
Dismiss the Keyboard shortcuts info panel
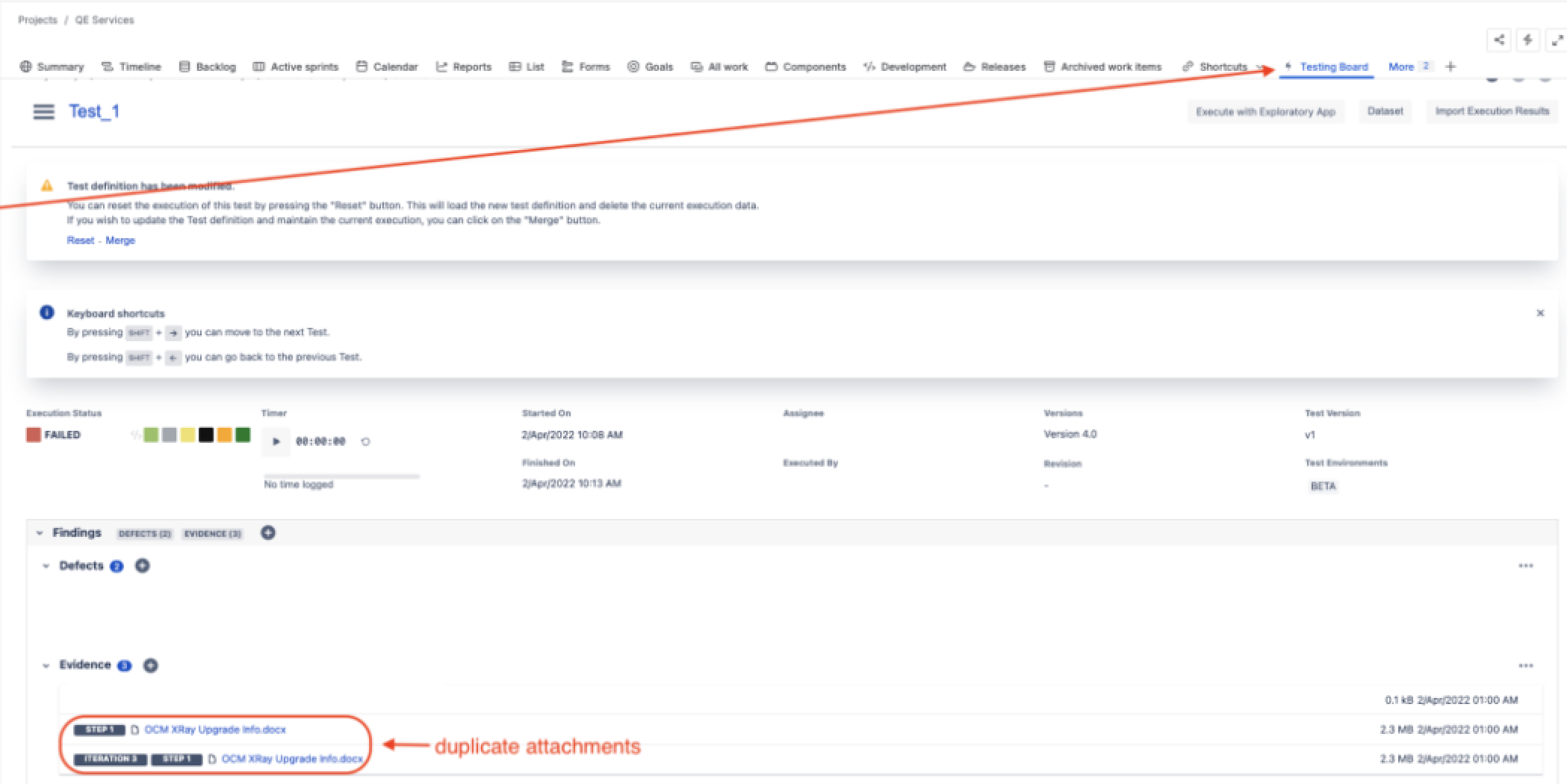(1539, 314)
